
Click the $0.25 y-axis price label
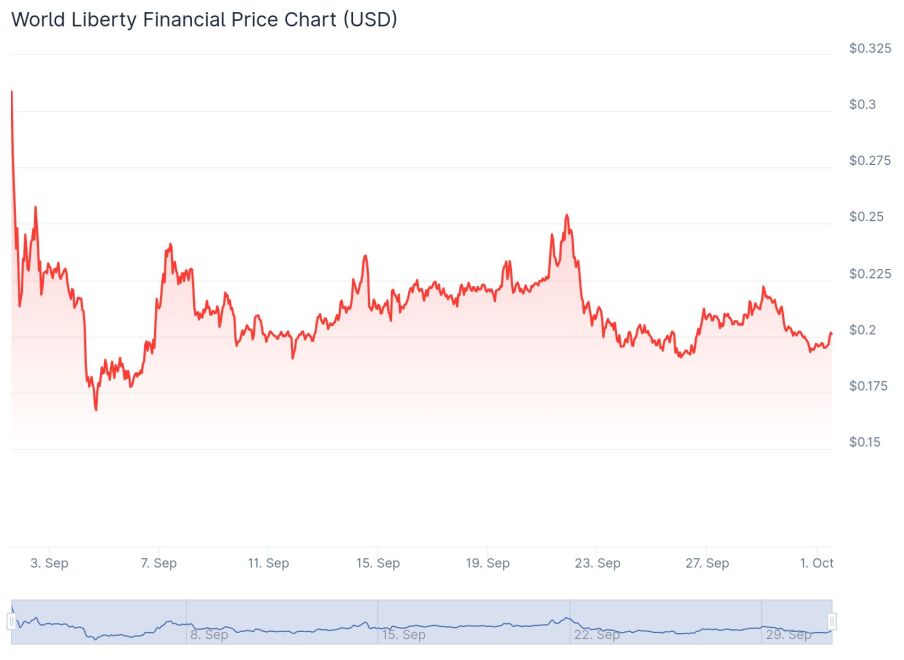866,217
